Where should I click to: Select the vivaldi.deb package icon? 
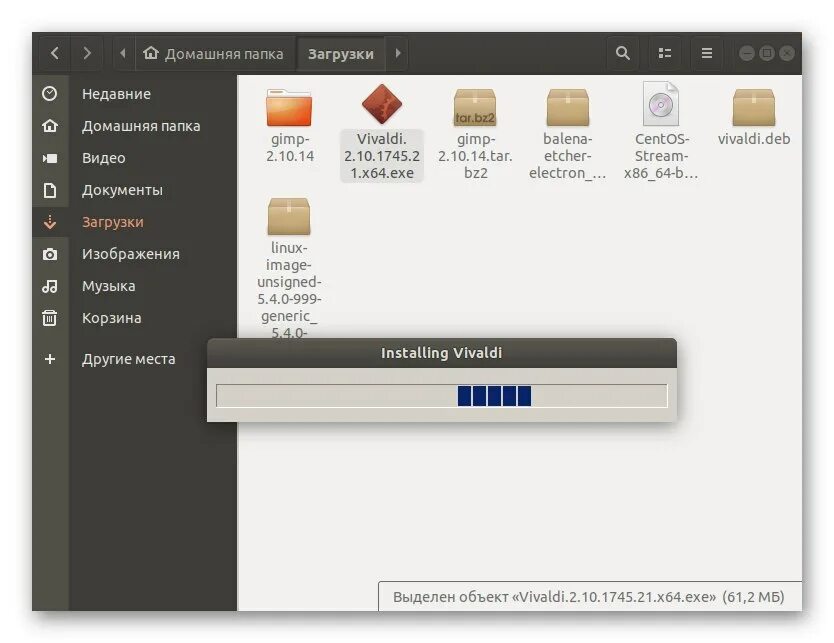pos(754,107)
